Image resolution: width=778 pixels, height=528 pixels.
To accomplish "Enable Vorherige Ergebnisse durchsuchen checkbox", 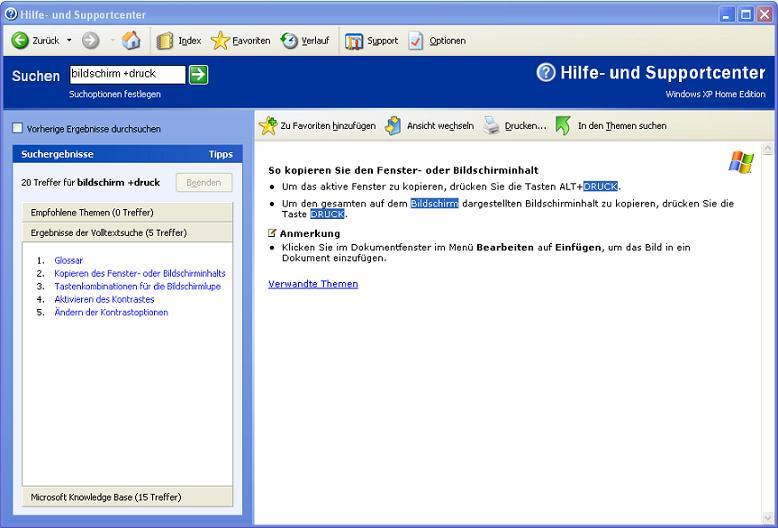I will 17,129.
